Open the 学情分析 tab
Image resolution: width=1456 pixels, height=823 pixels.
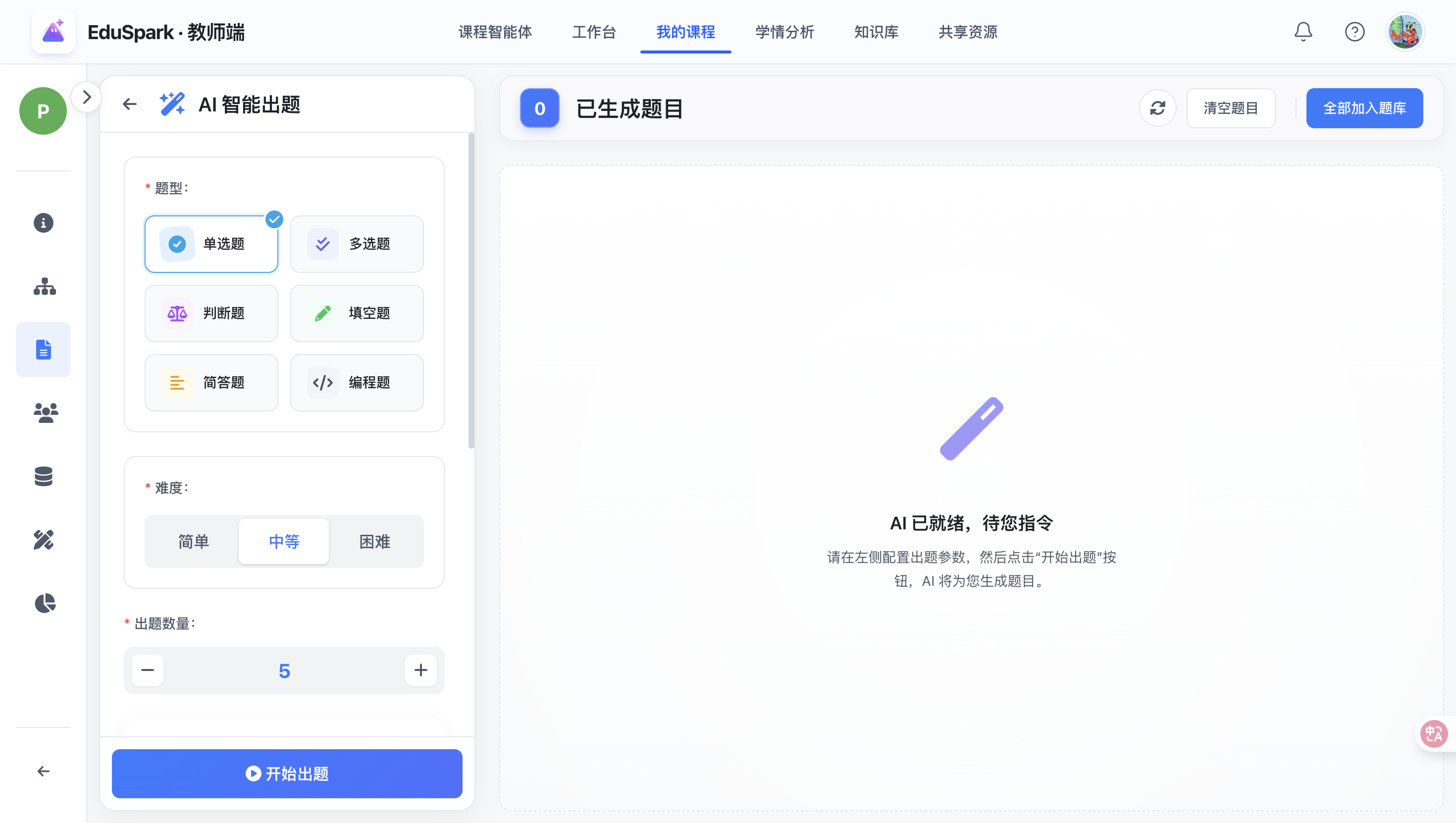click(784, 32)
